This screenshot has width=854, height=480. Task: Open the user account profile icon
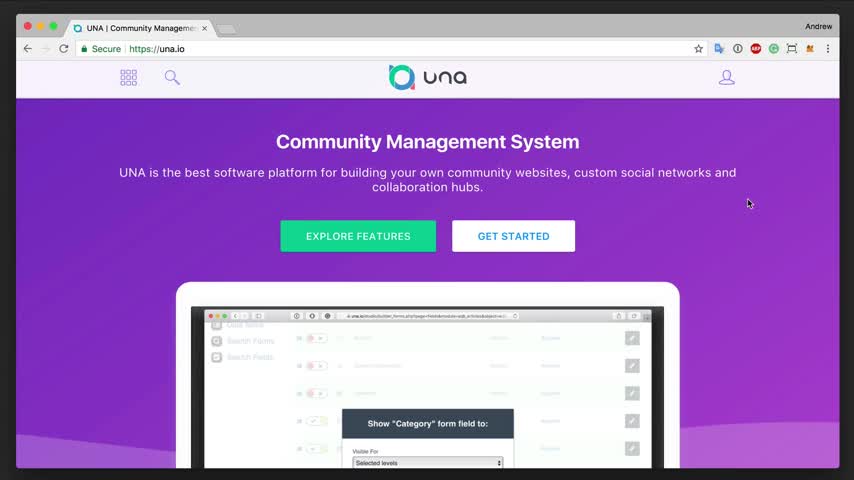click(x=727, y=78)
